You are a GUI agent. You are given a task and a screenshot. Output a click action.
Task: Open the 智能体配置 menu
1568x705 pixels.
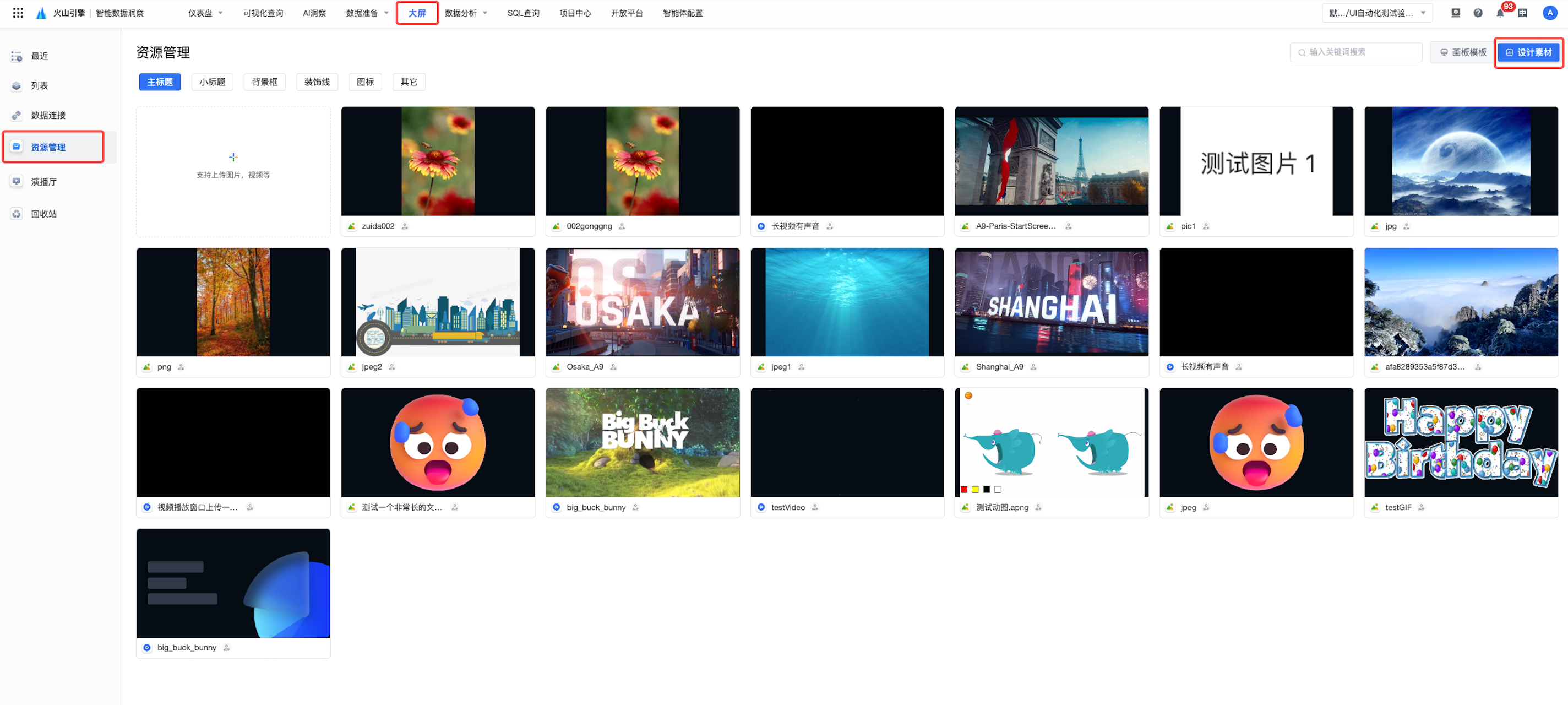[682, 13]
